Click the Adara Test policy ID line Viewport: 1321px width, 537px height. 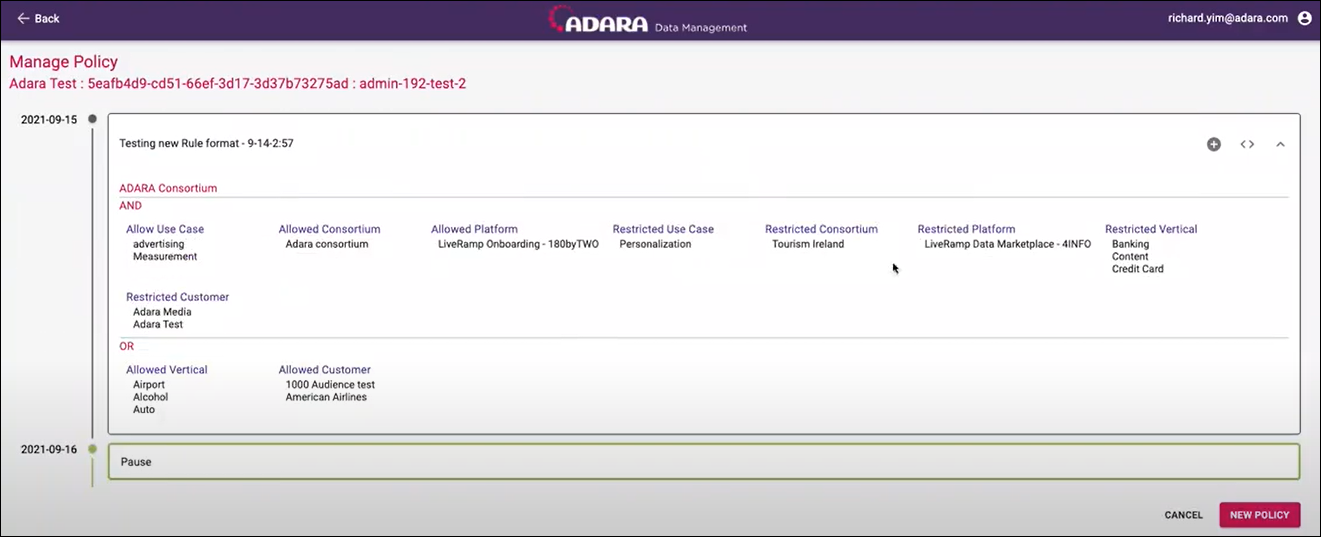(238, 84)
